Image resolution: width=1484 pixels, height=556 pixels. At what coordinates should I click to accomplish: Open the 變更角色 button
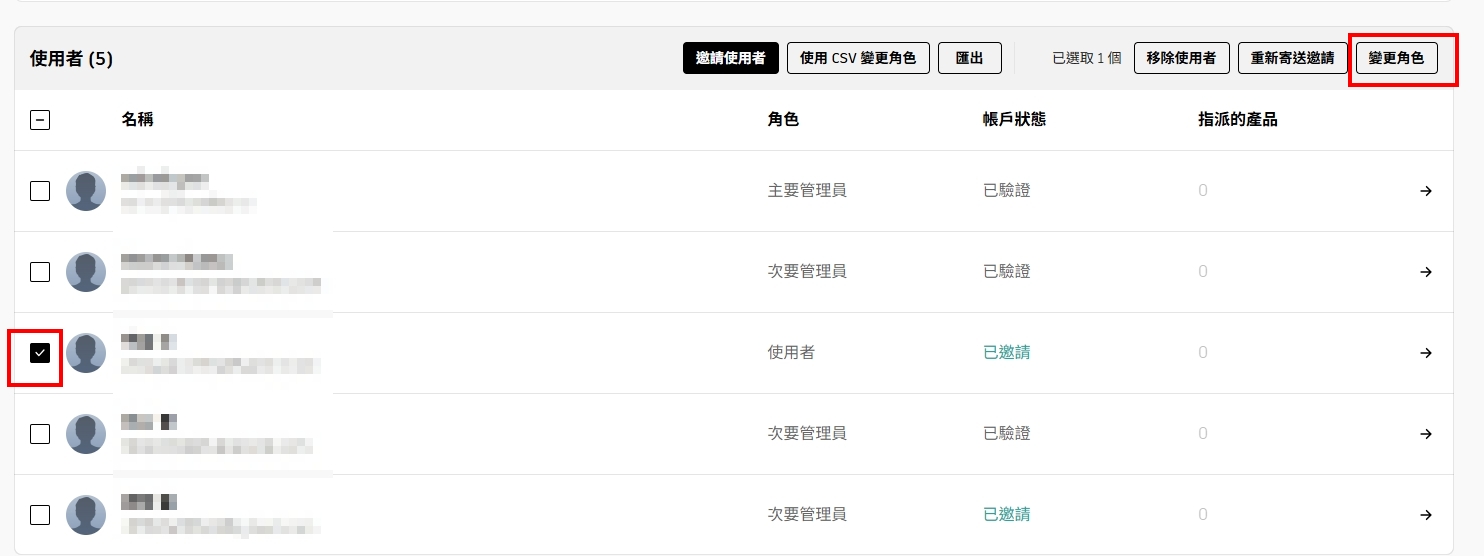point(1396,58)
